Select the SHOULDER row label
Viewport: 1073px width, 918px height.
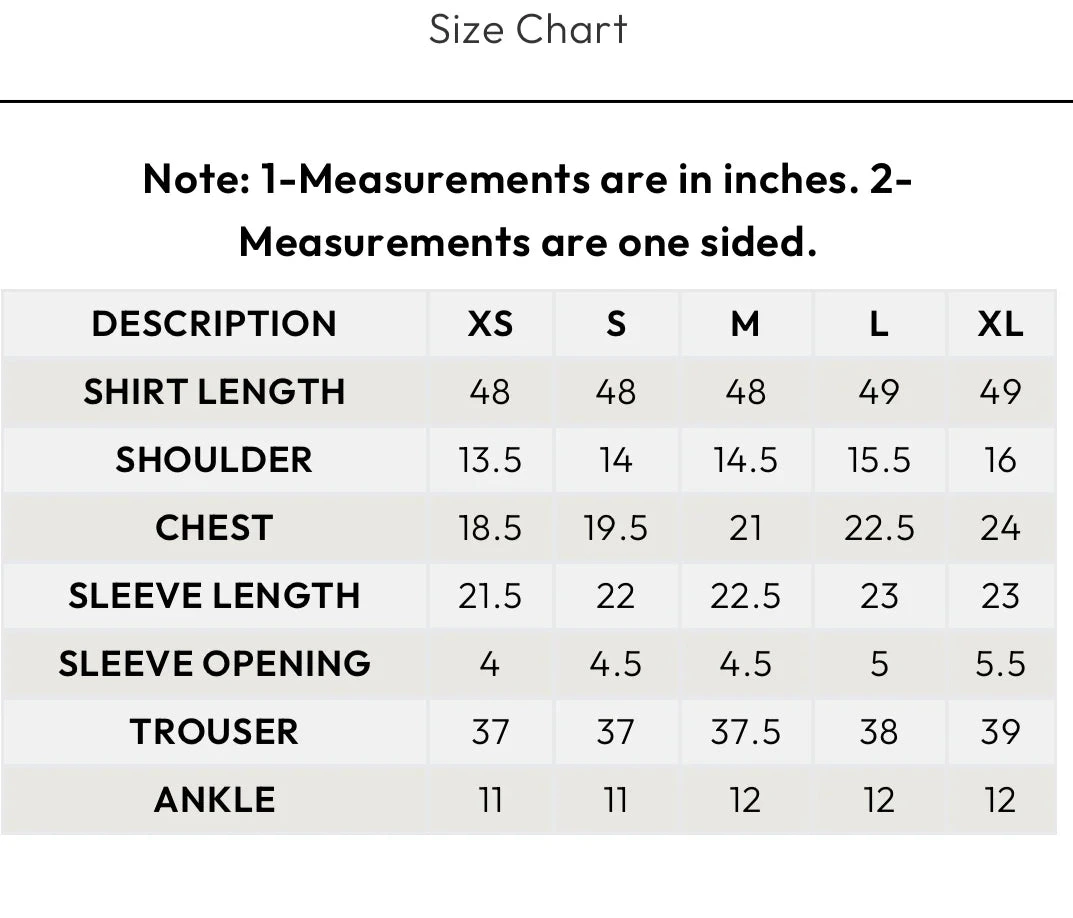point(214,460)
